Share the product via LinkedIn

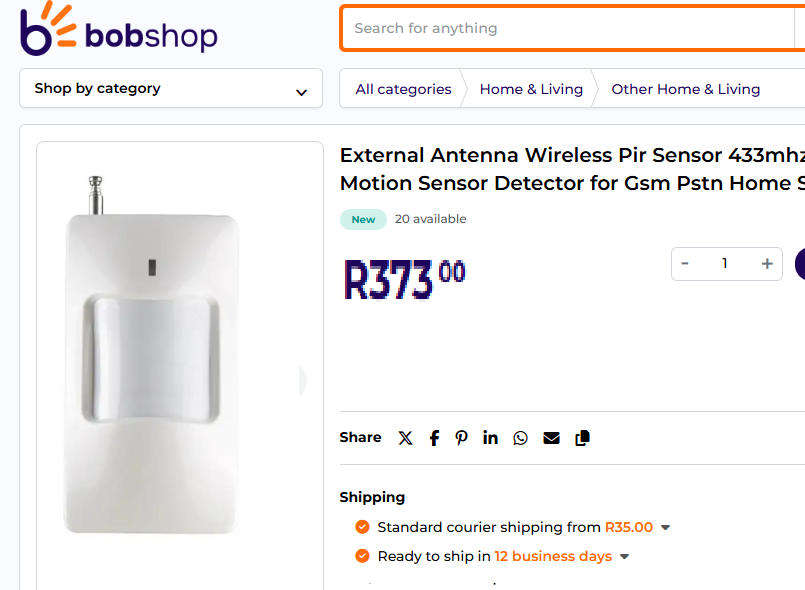coord(490,437)
